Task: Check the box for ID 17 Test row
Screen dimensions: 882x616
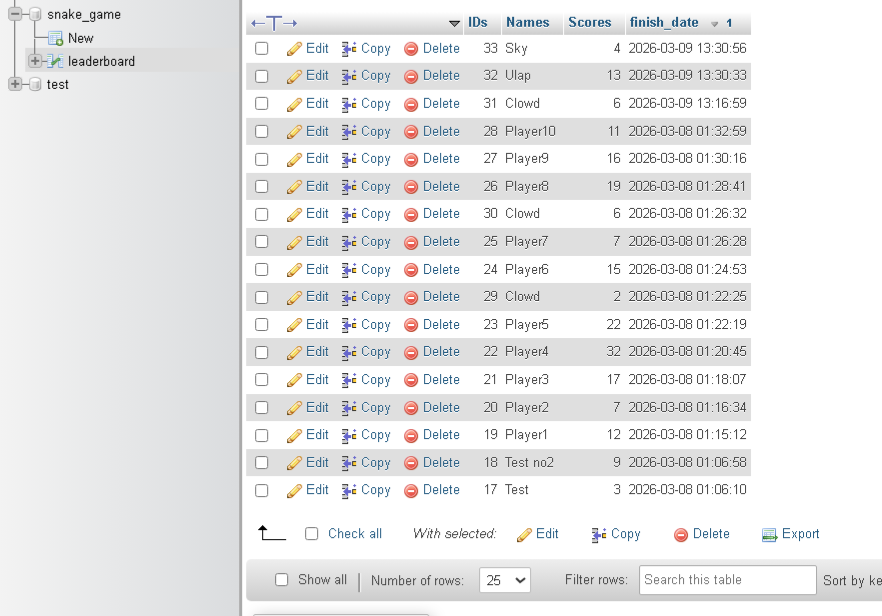Action: click(x=262, y=491)
